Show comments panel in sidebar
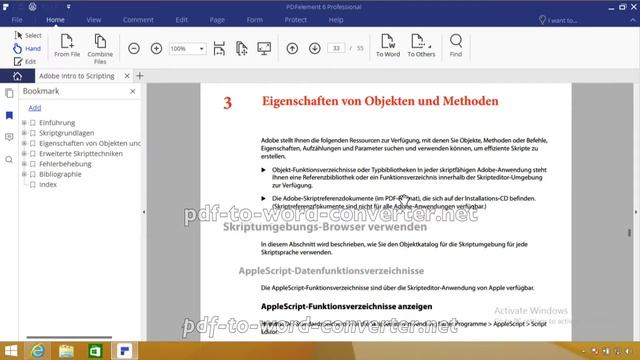This screenshot has width=640, height=360. (9, 137)
